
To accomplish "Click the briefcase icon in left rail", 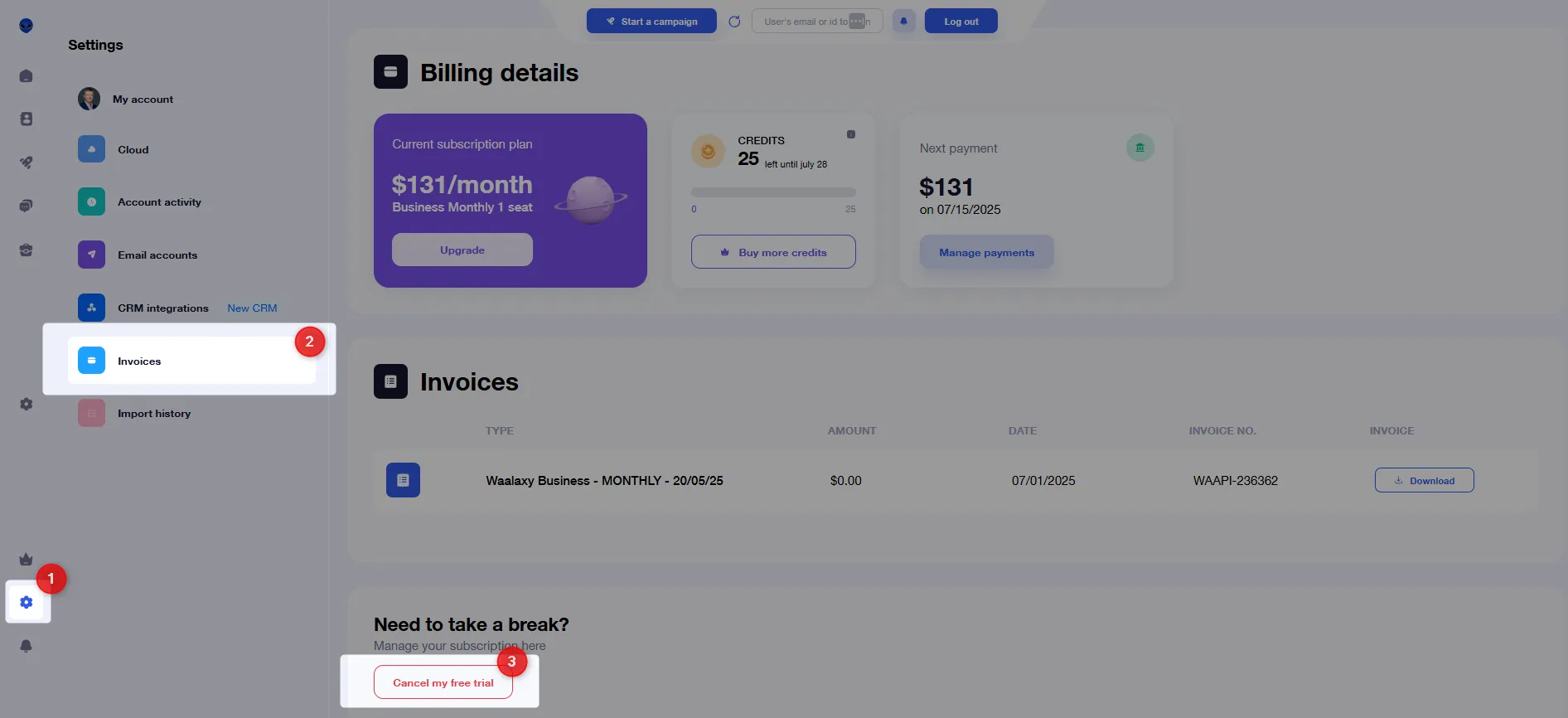I will (x=27, y=250).
